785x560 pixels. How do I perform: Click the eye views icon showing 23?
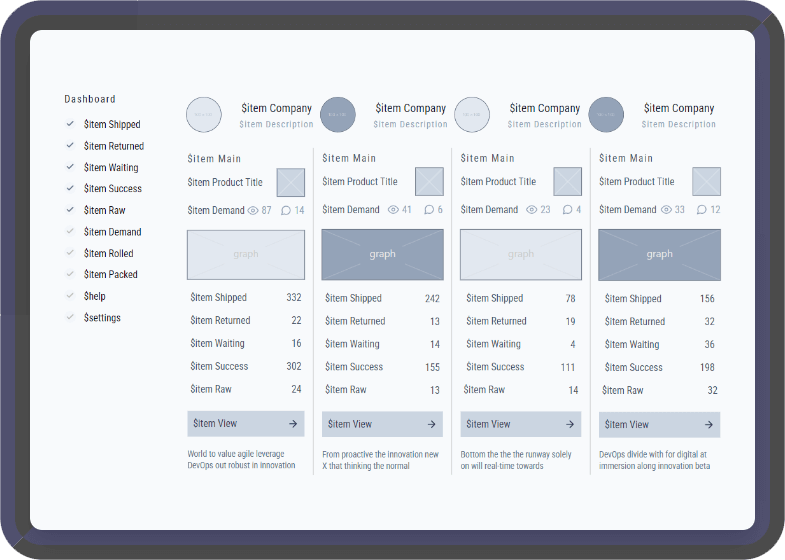click(531, 210)
